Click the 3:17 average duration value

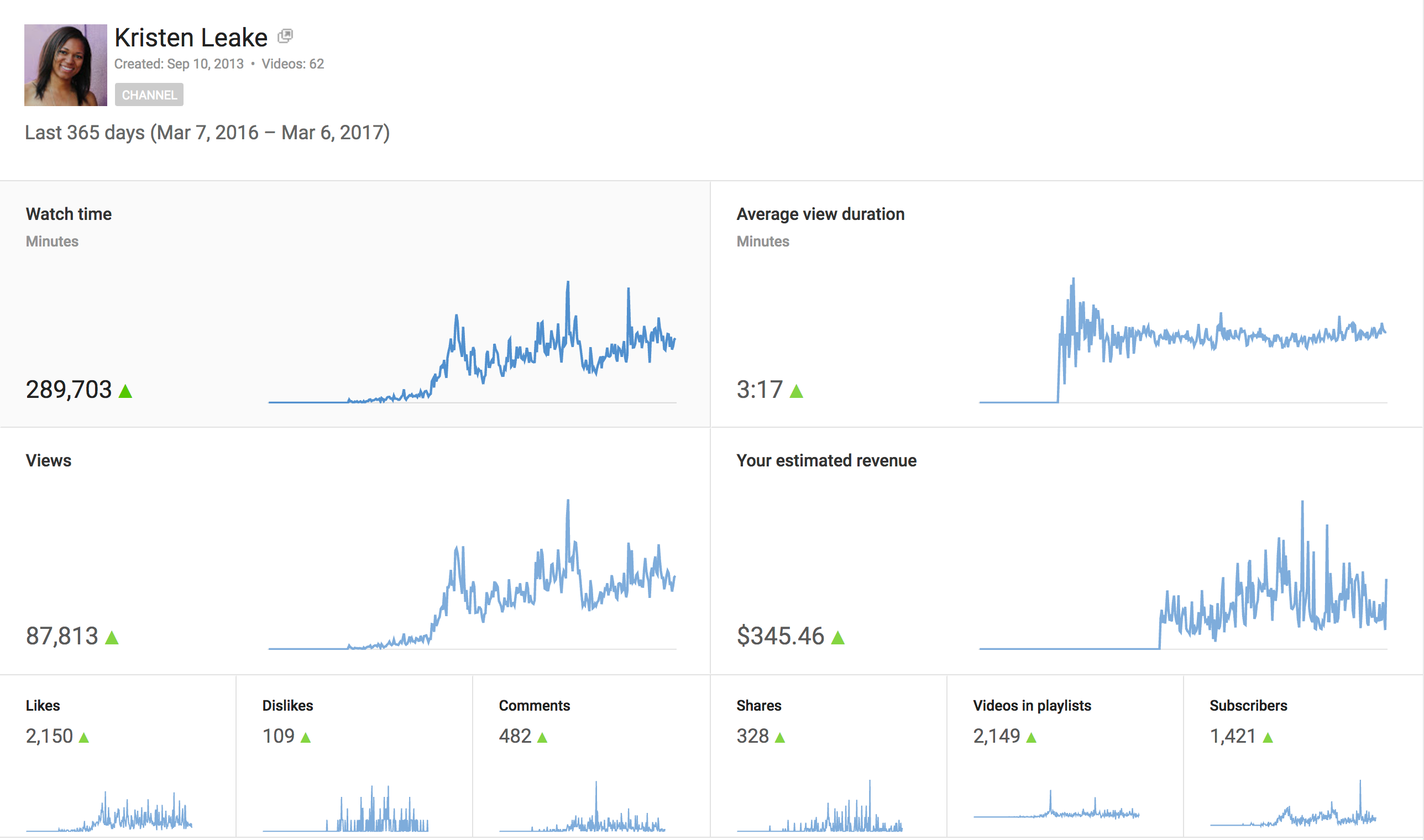tap(760, 390)
